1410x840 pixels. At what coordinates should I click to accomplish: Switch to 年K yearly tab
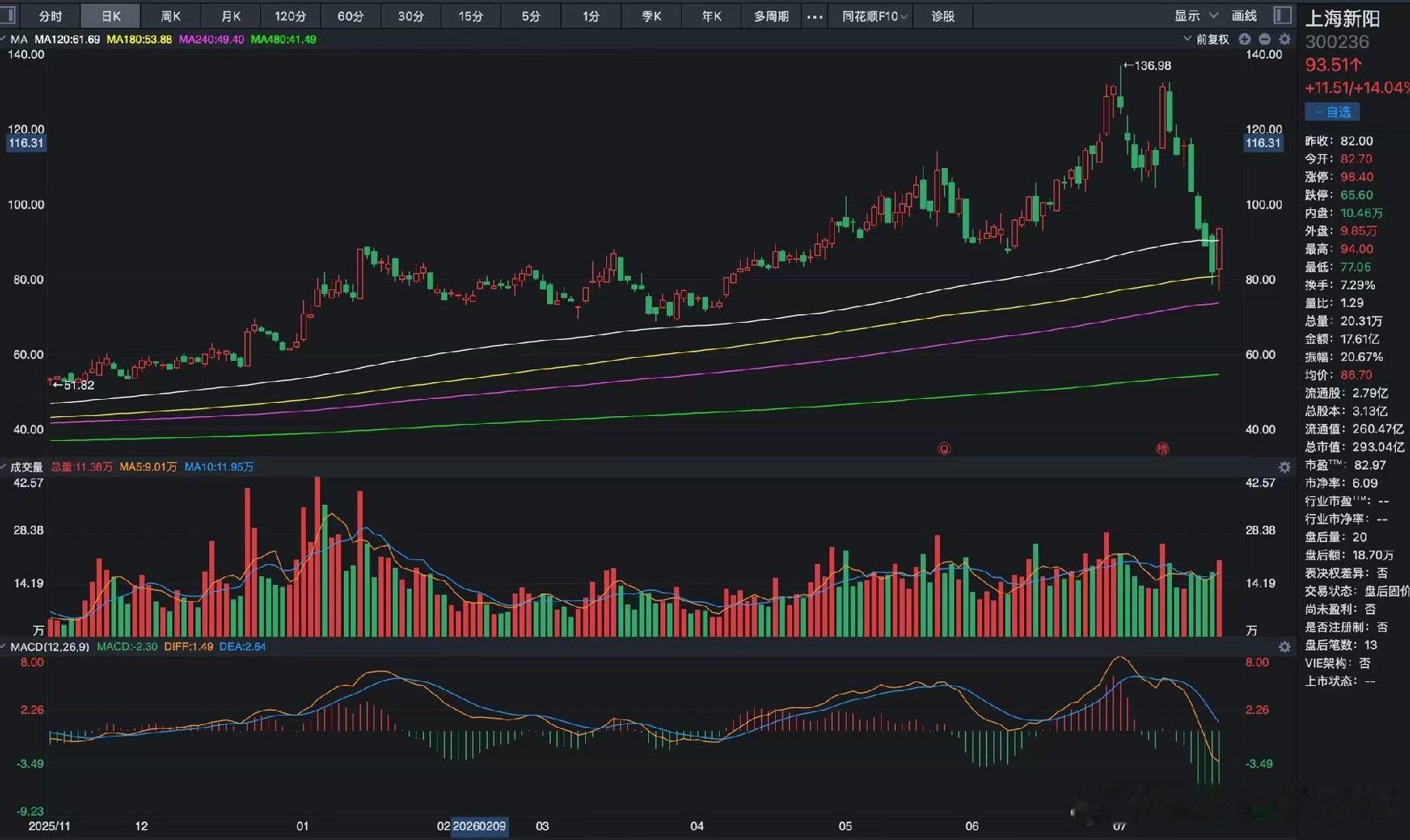(x=711, y=16)
